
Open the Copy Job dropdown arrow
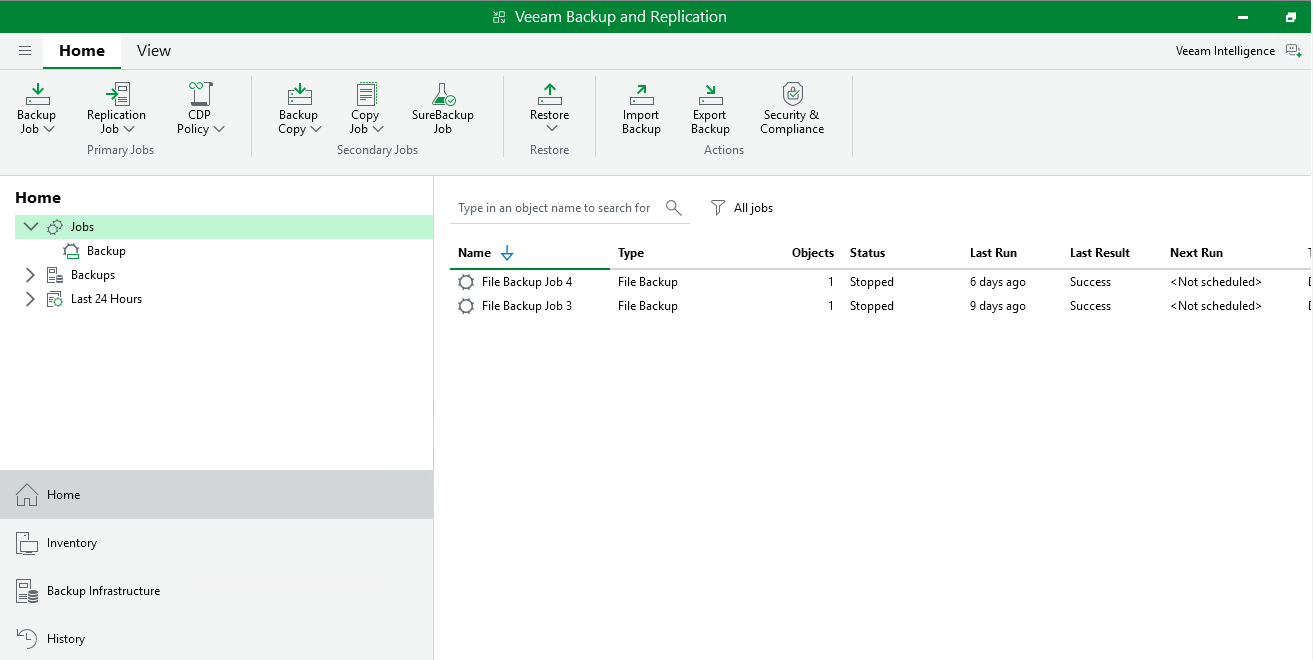pos(378,130)
